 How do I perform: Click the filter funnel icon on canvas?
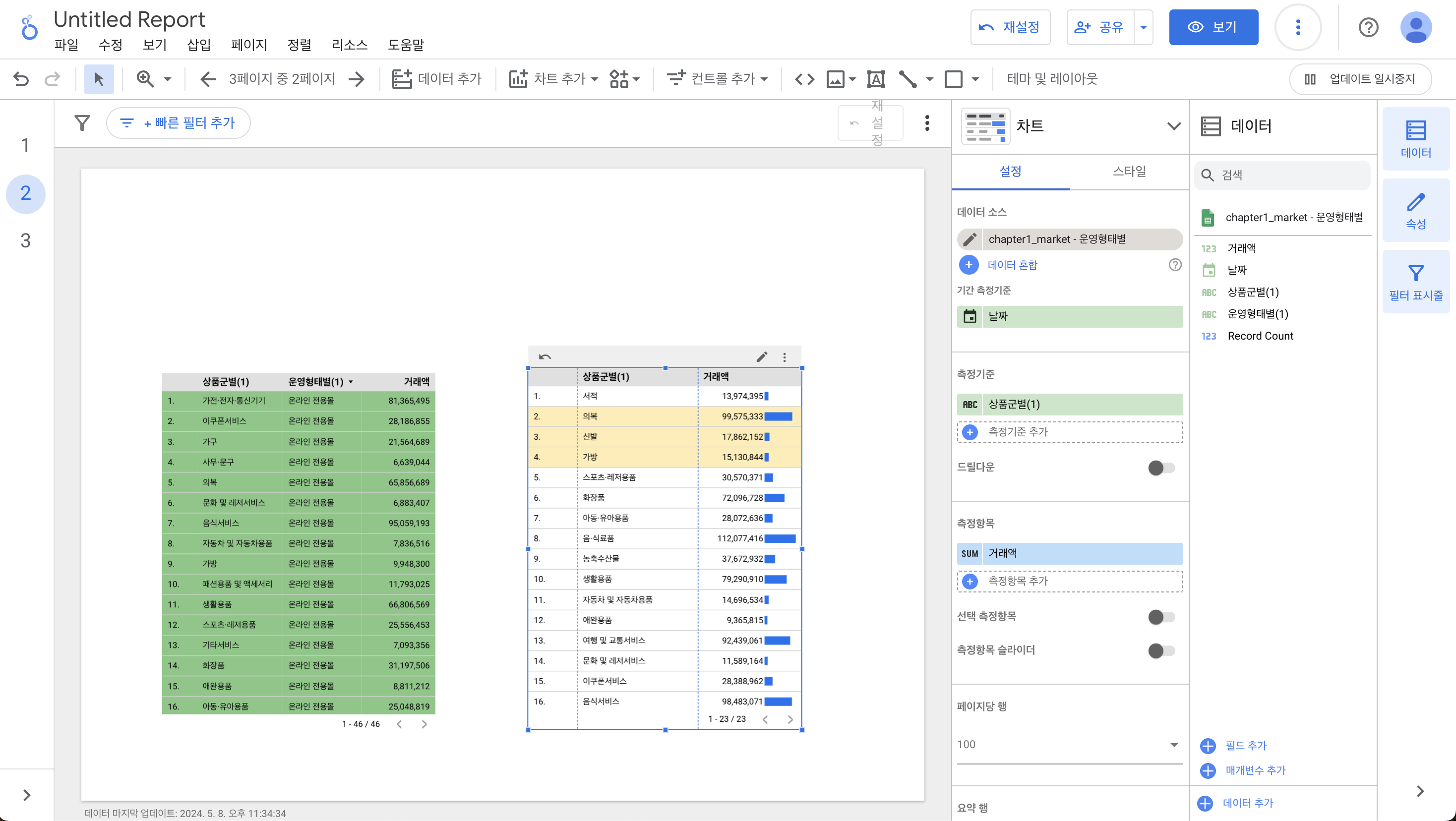(x=82, y=122)
